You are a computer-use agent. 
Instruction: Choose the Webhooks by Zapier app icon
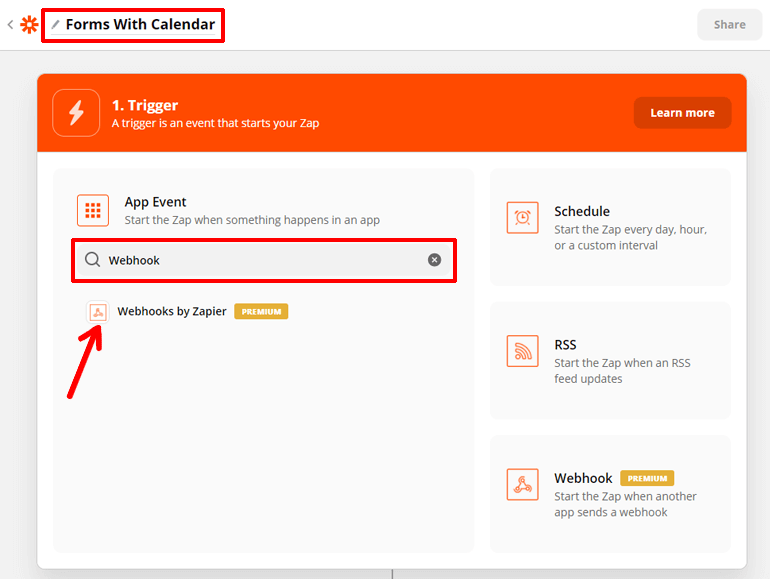coord(98,312)
